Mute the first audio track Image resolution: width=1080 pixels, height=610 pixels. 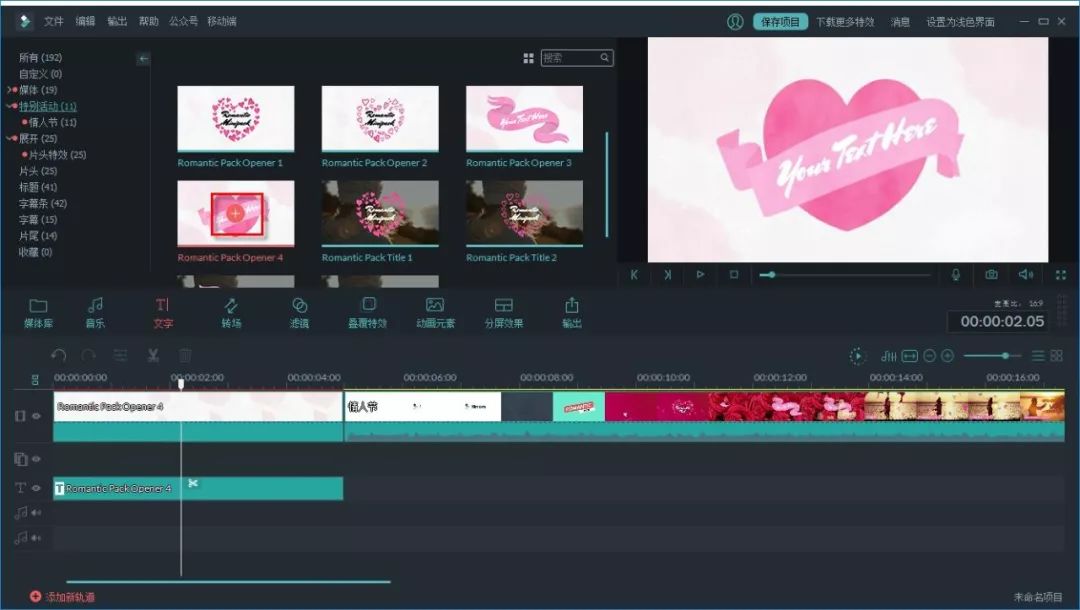click(x=36, y=512)
